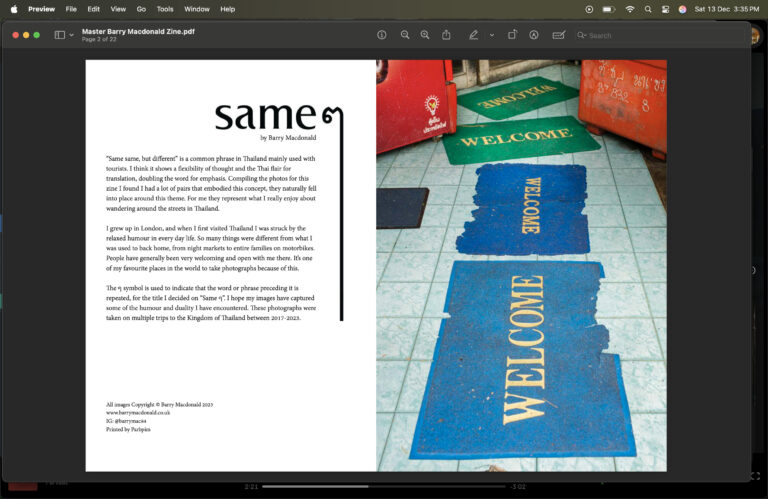Open the Tools menu

pos(165,9)
